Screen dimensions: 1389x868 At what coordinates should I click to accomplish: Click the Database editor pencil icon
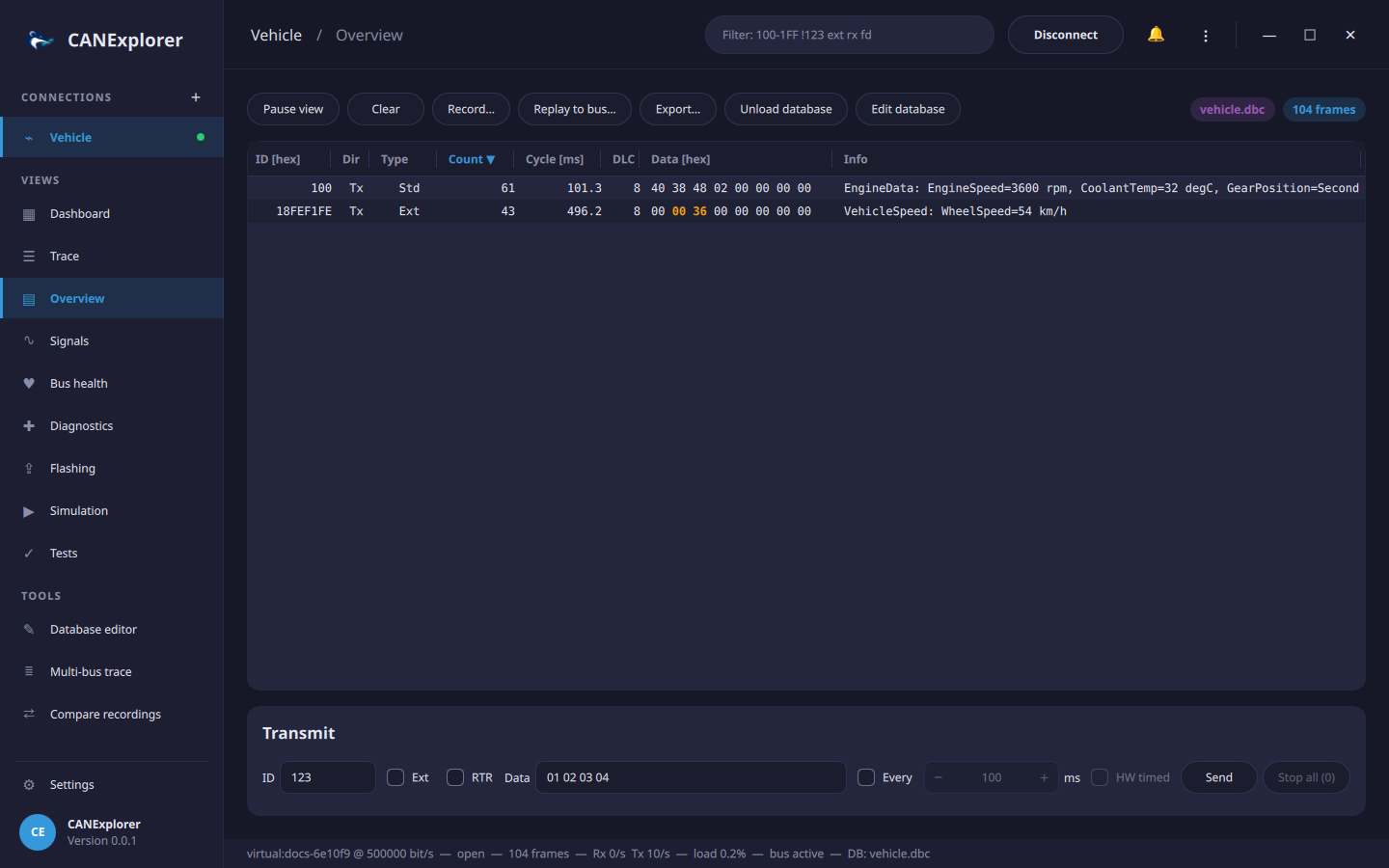[x=29, y=630]
